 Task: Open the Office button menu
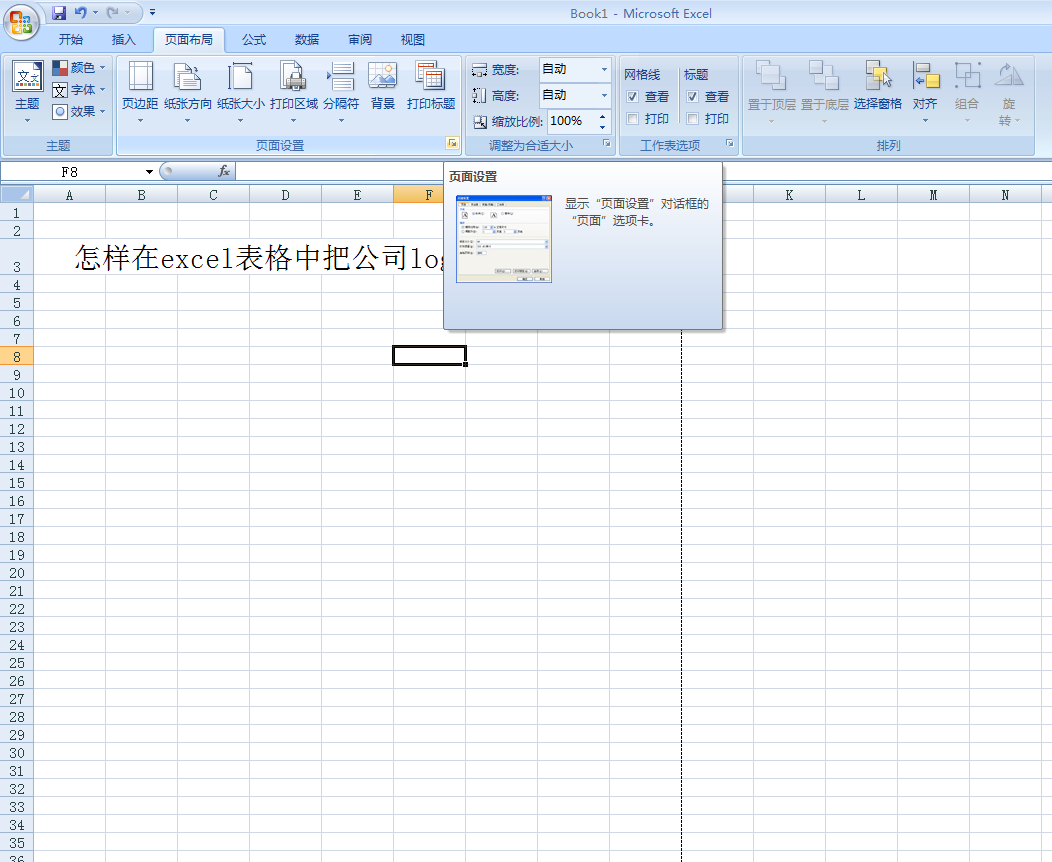[x=21, y=22]
